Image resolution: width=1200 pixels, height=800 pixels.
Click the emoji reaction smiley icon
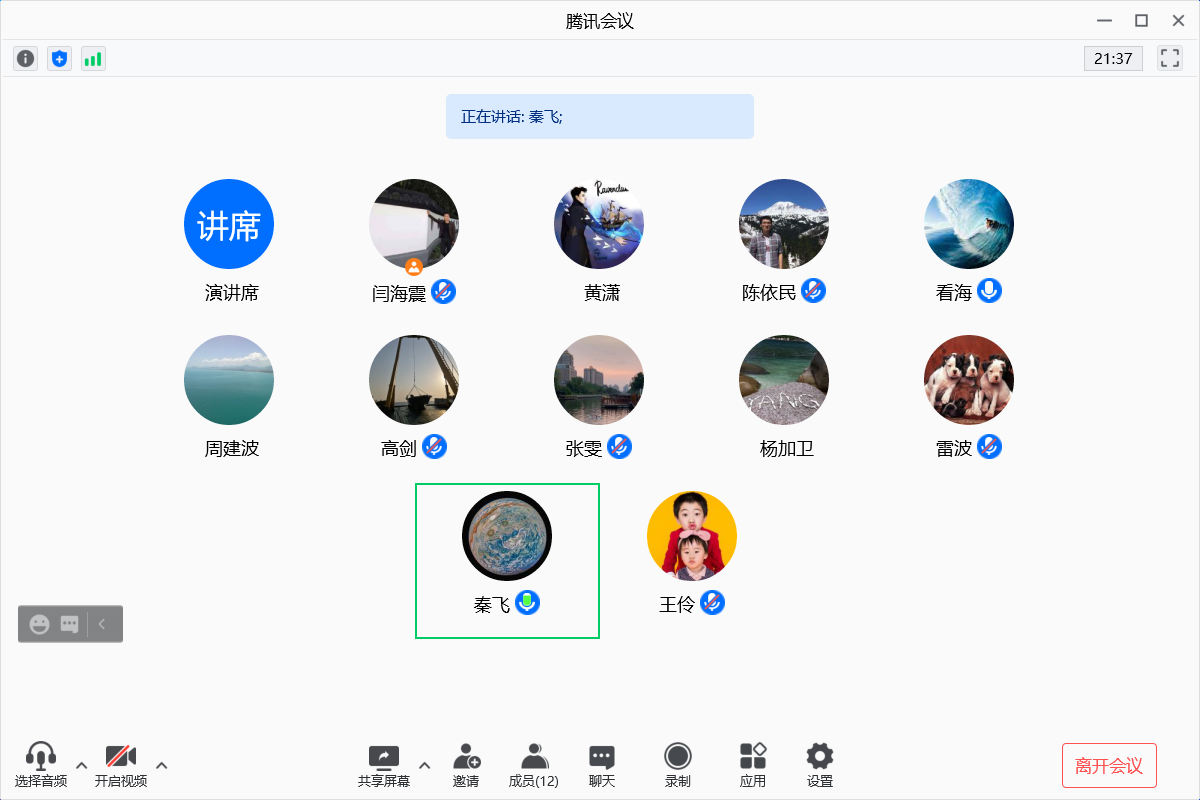click(x=40, y=624)
